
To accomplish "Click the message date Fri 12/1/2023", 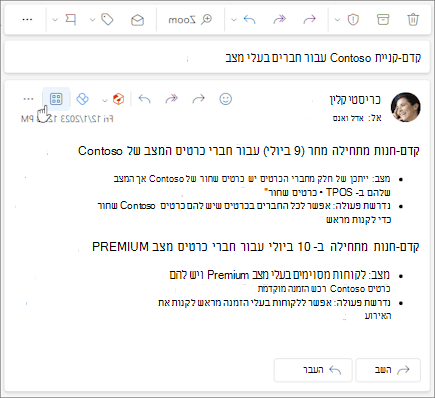I will tap(67, 119).
